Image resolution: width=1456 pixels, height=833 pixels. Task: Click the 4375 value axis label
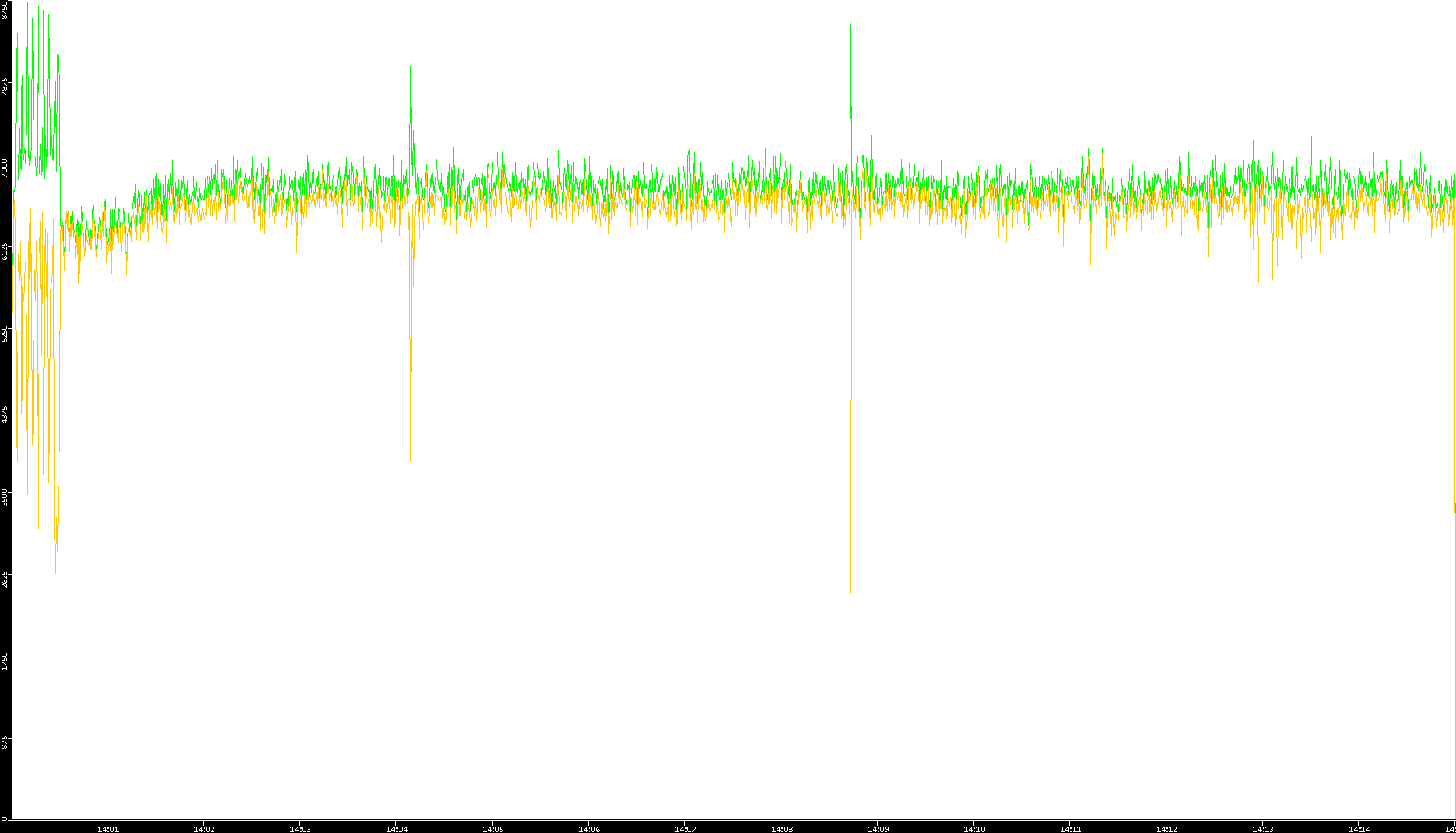pyautogui.click(x=5, y=414)
